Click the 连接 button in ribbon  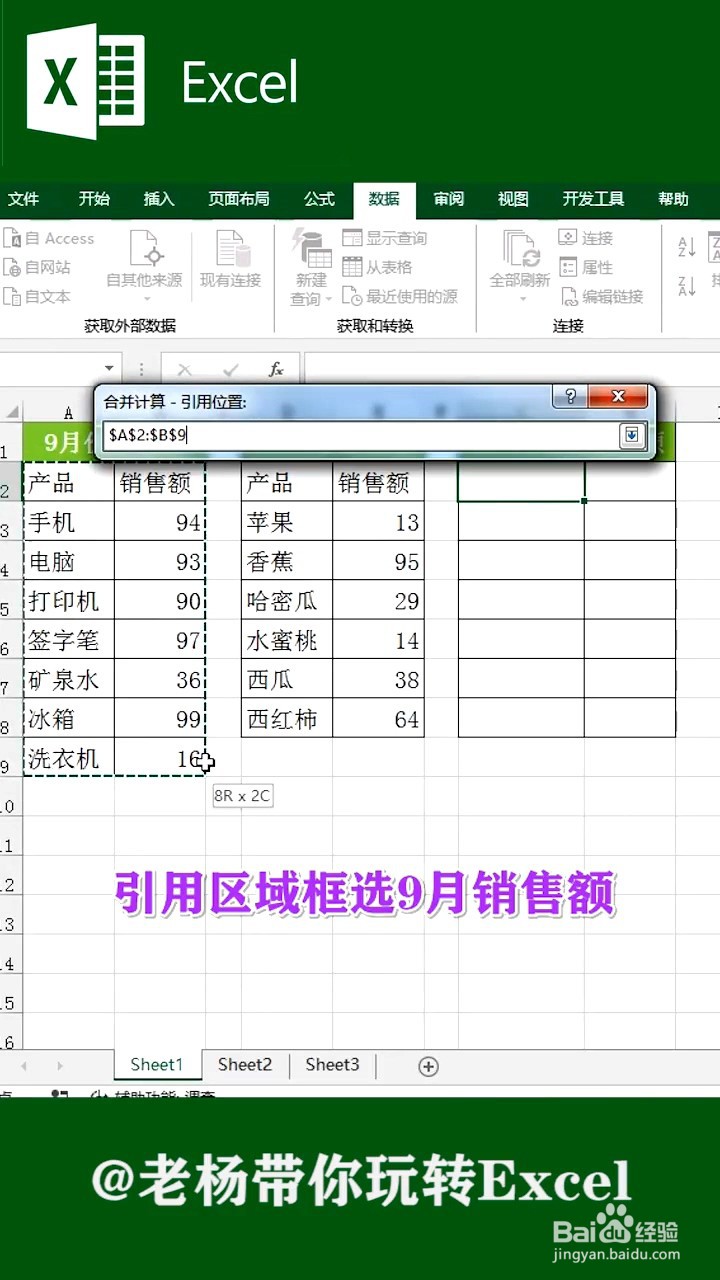pos(586,238)
